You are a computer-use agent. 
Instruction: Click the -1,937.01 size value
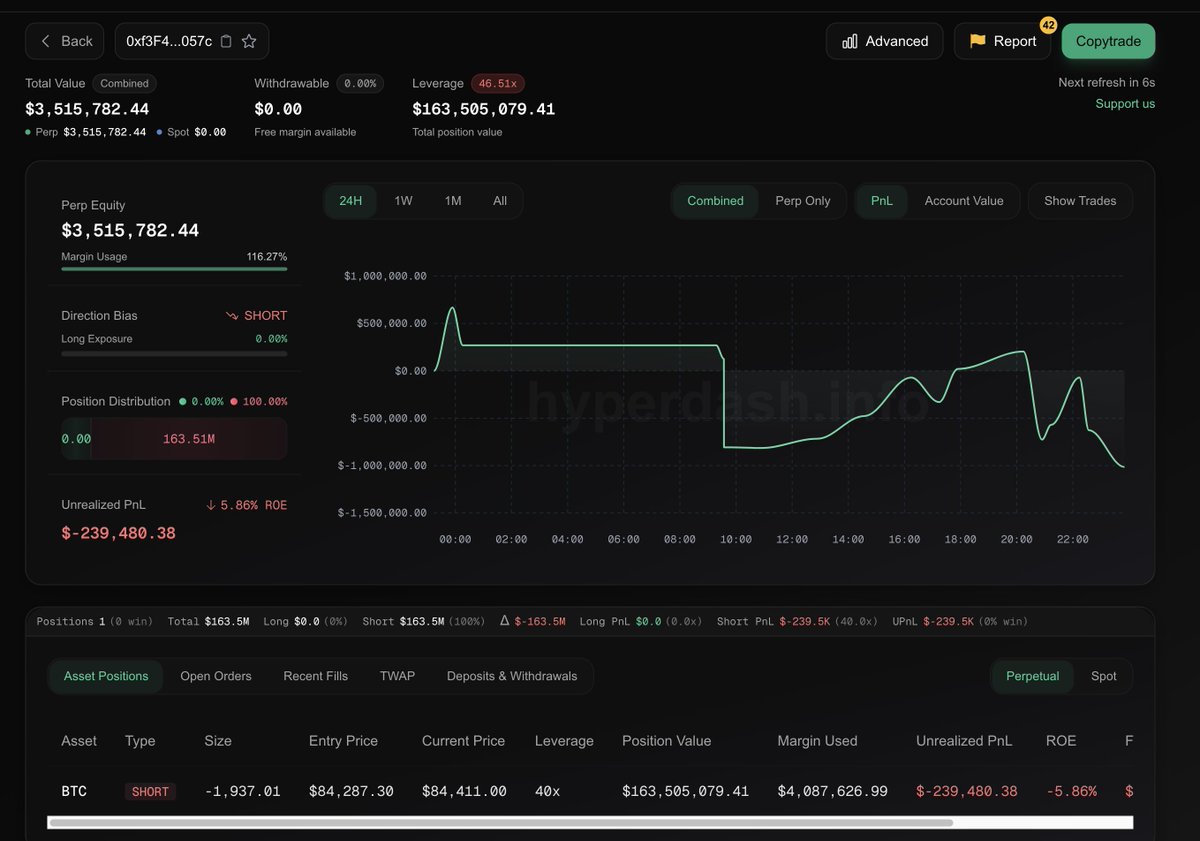click(x=242, y=791)
